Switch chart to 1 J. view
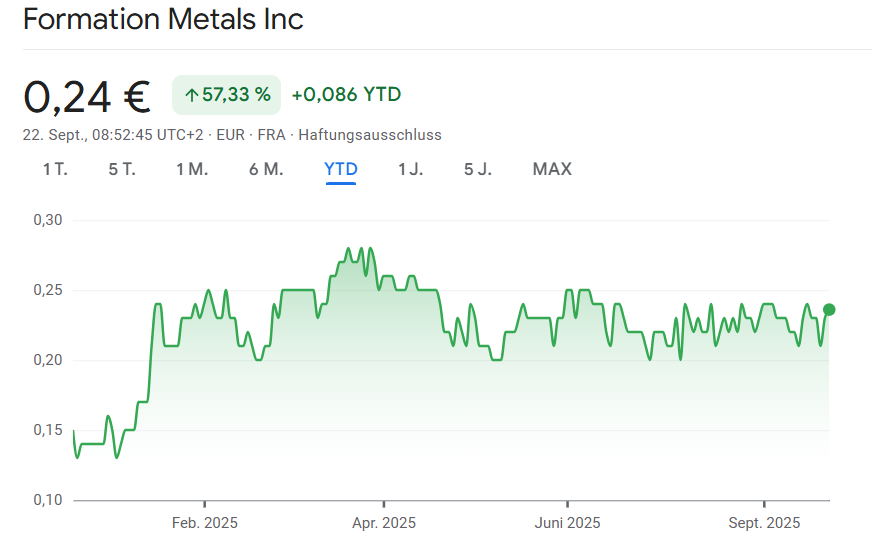This screenshot has width=872, height=545. (410, 169)
